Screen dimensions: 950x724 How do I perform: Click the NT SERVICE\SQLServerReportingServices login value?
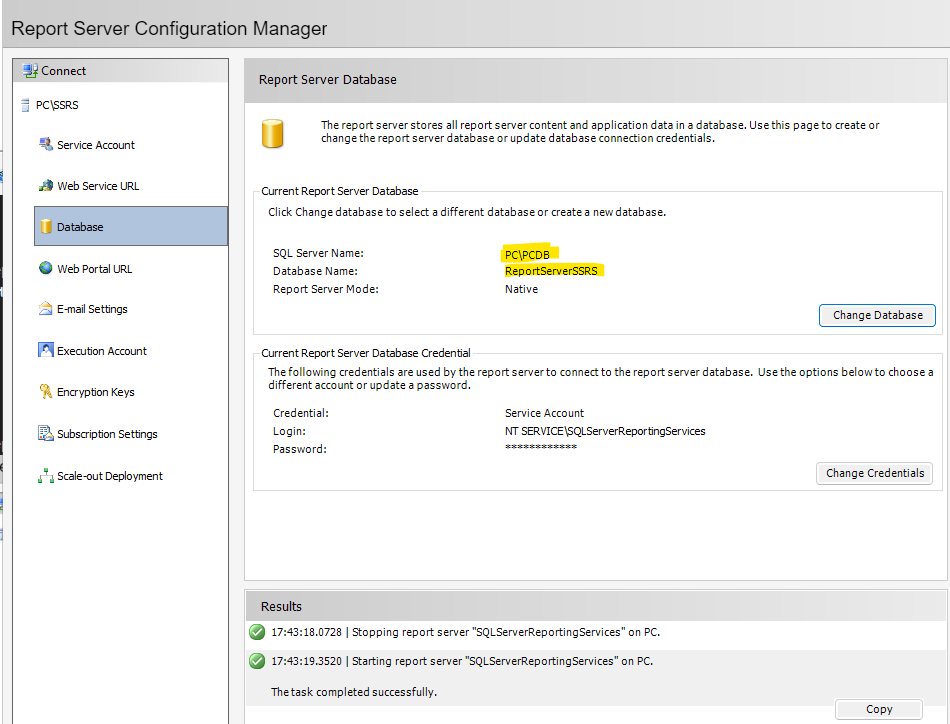605,431
